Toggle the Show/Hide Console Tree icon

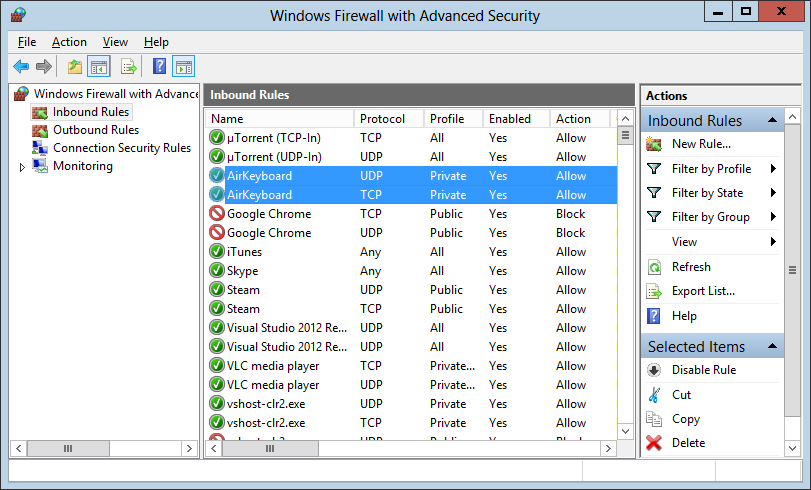click(x=99, y=67)
